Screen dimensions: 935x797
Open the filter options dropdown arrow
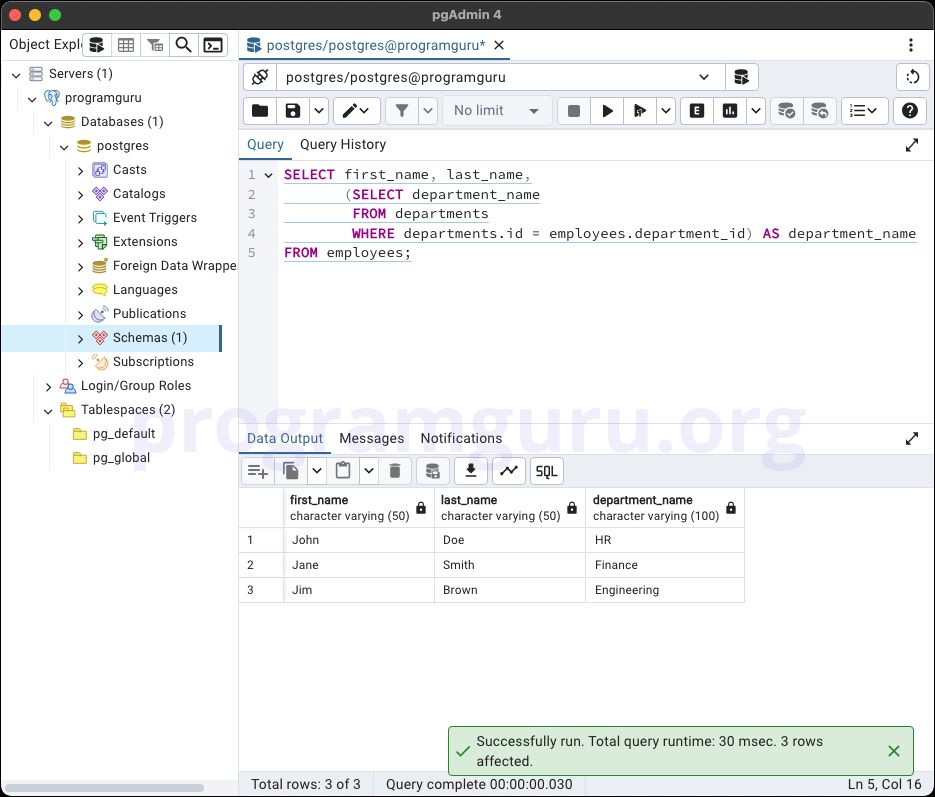click(x=428, y=110)
